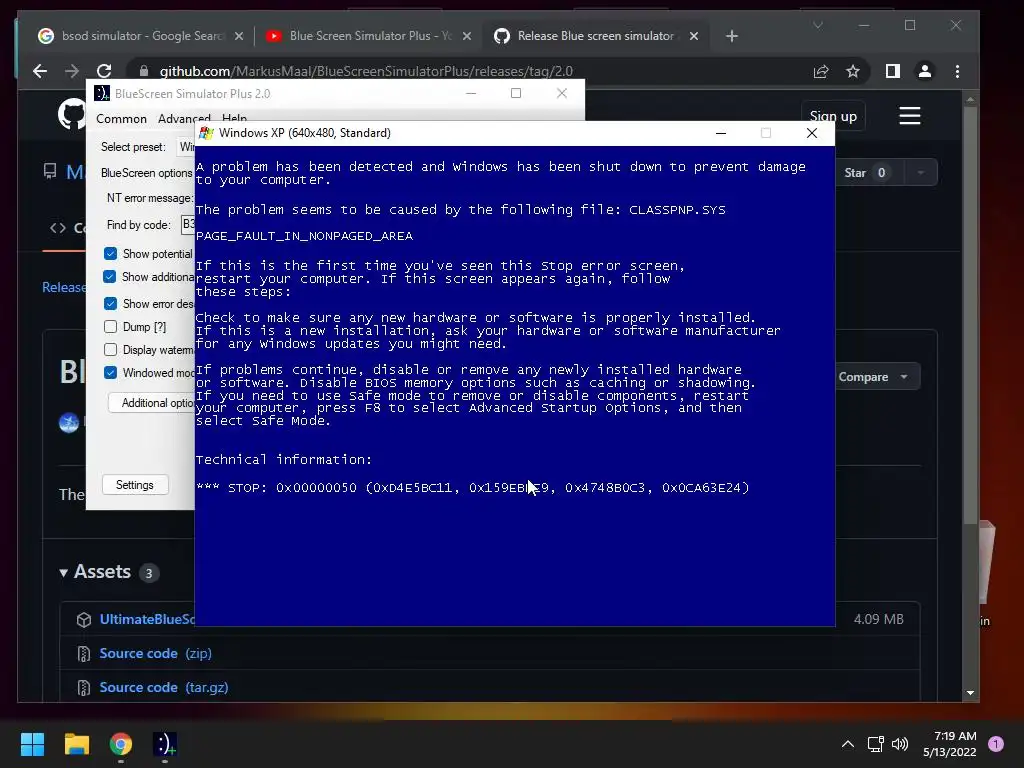Share this page using the share icon

(x=821, y=71)
